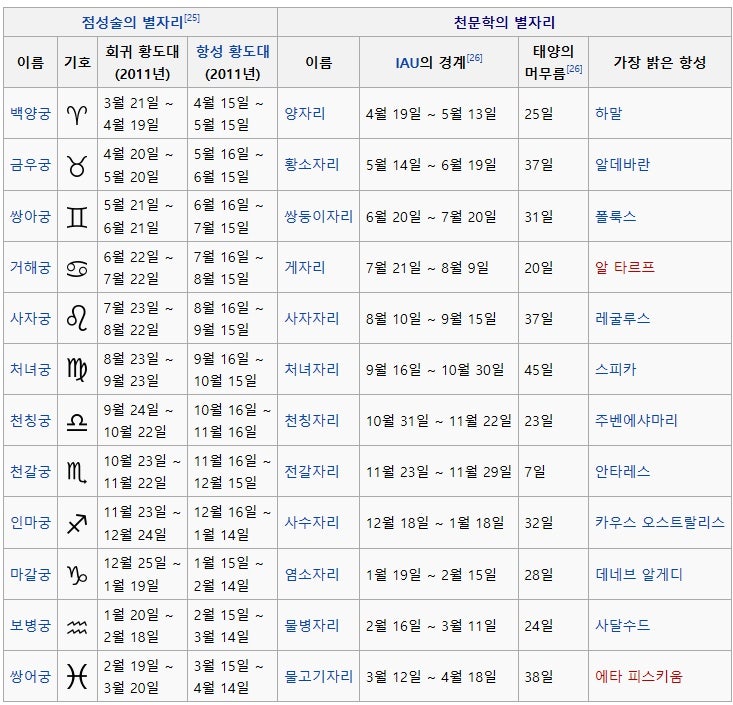The image size is (733, 705).
Task: Open the 쌍어궁 link
Action: [30, 676]
